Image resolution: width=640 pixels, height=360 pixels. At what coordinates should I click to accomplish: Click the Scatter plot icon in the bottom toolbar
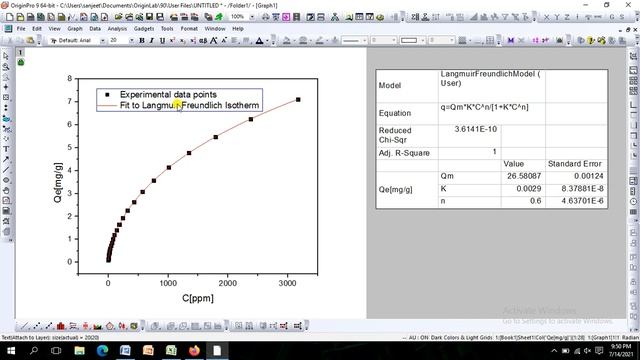pyautogui.click(x=37, y=326)
